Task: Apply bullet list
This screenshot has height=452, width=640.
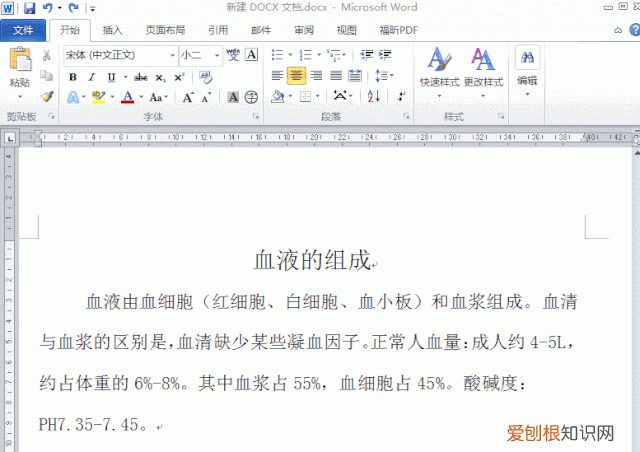Action: click(277, 55)
